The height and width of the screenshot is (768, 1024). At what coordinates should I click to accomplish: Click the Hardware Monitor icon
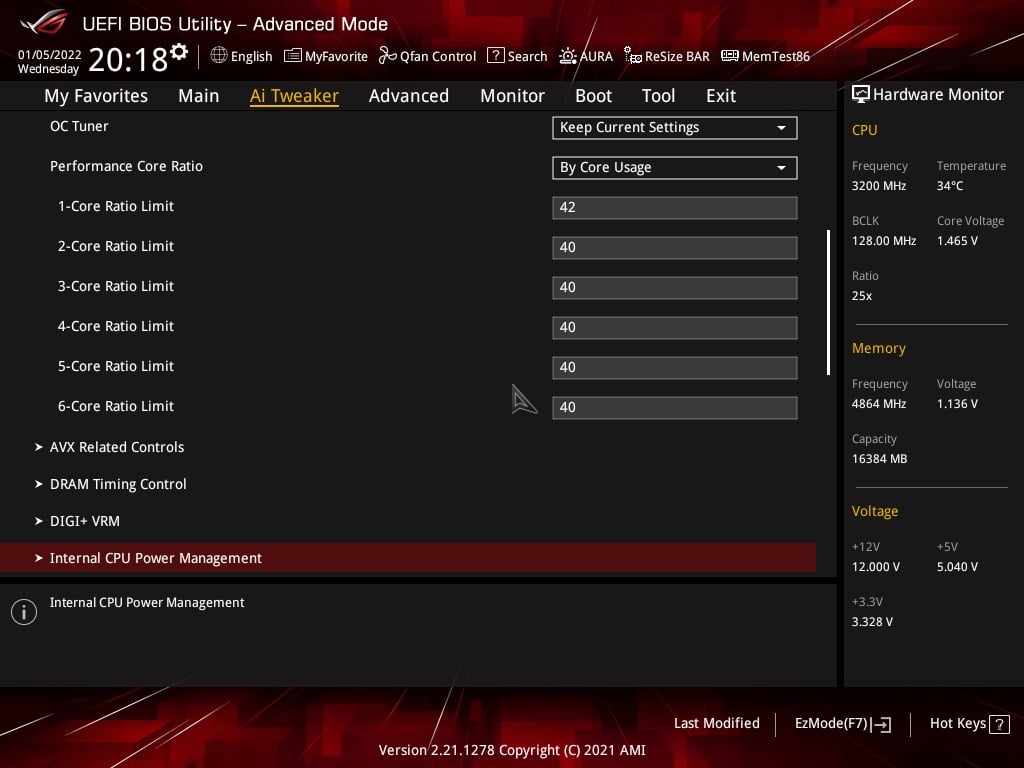[x=862, y=94]
